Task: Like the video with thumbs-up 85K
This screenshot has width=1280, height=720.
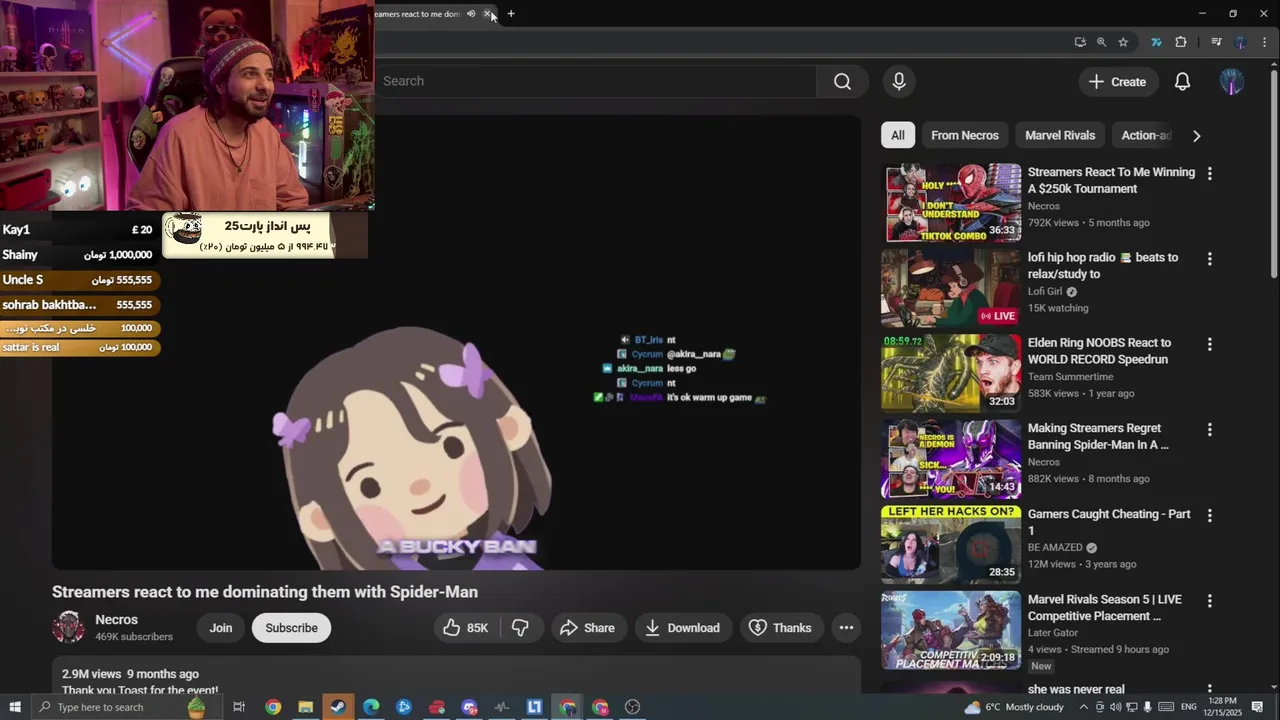Action: 465,628
